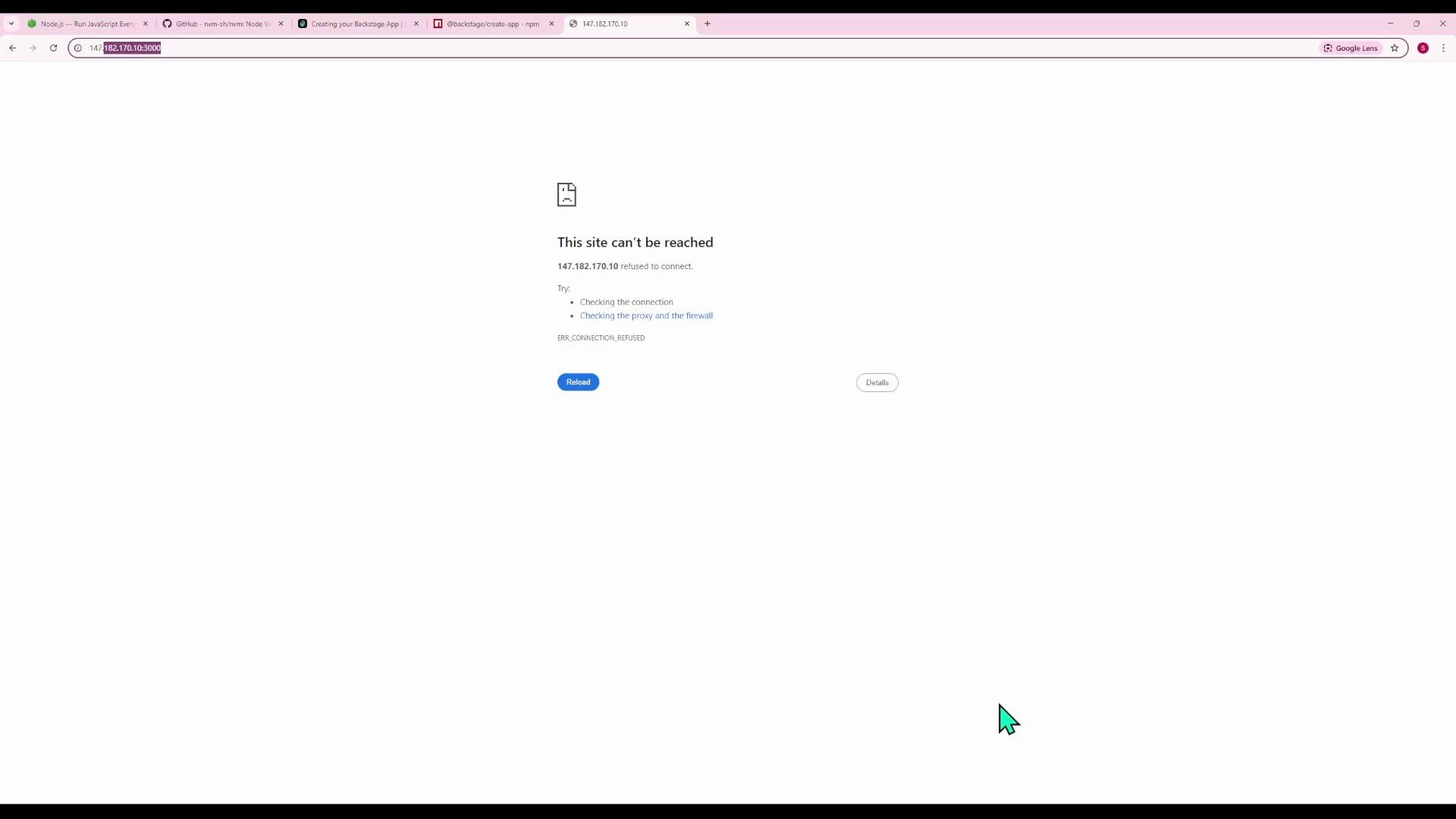Go forward using the forward arrow

pyautogui.click(x=33, y=48)
